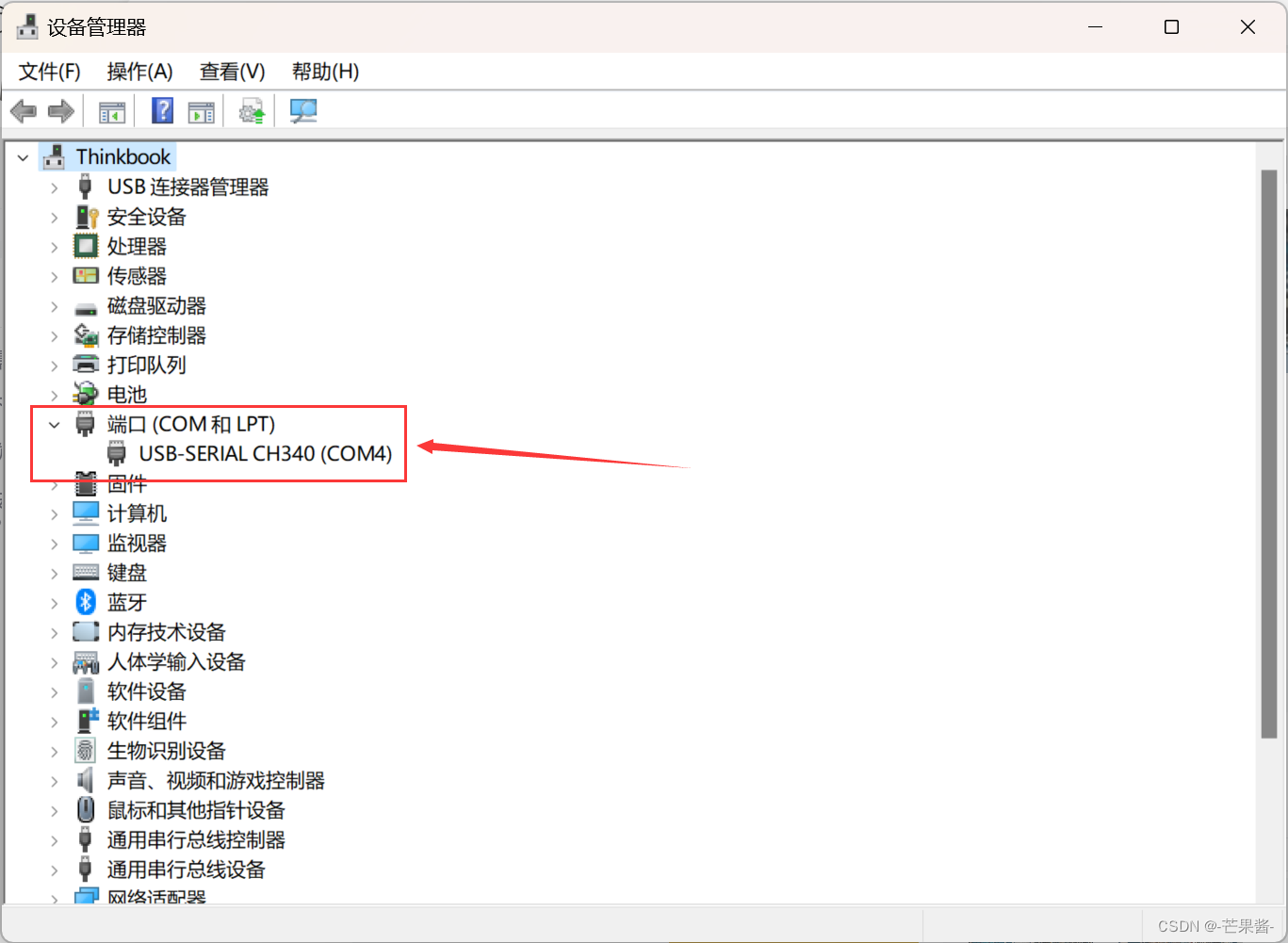Click the Device Manager icon in title bar
The height and width of the screenshot is (943, 1288).
point(26,26)
